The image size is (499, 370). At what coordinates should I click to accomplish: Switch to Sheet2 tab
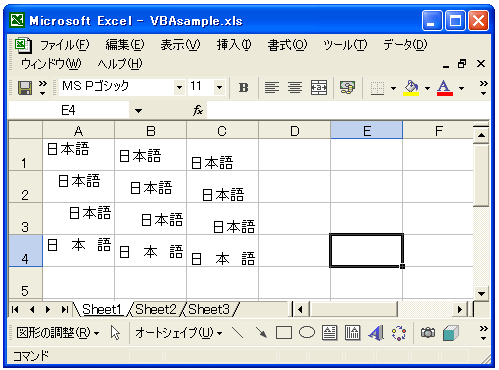point(156,310)
